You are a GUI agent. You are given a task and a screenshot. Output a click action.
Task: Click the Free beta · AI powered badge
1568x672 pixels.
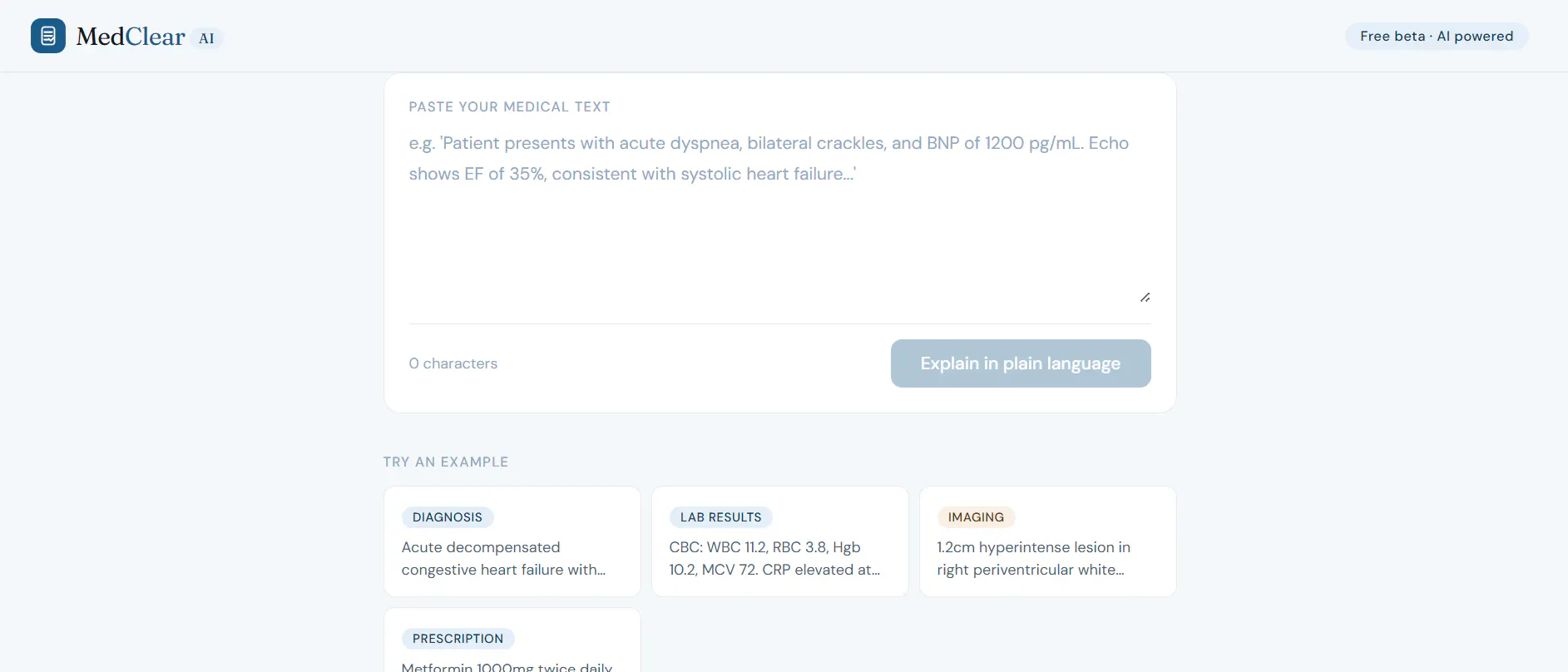(x=1437, y=36)
